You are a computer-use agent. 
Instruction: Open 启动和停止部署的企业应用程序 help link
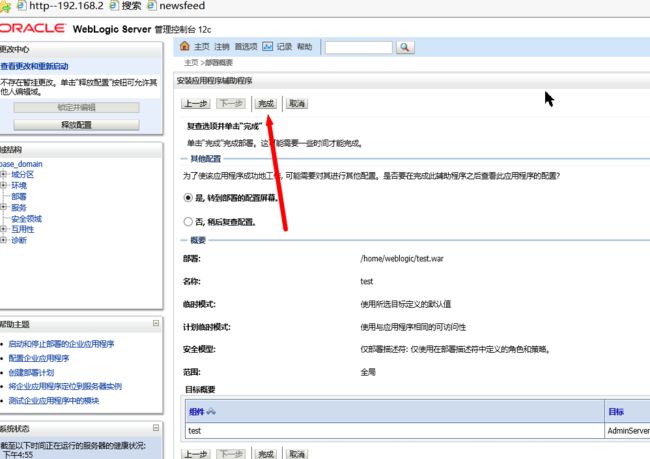click(x=61, y=344)
